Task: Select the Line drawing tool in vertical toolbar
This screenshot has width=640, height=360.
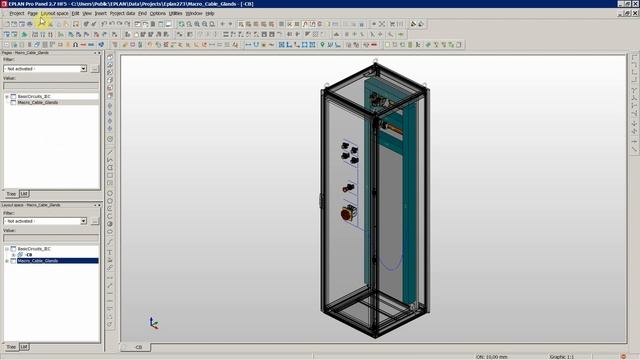Action: (x=110, y=153)
